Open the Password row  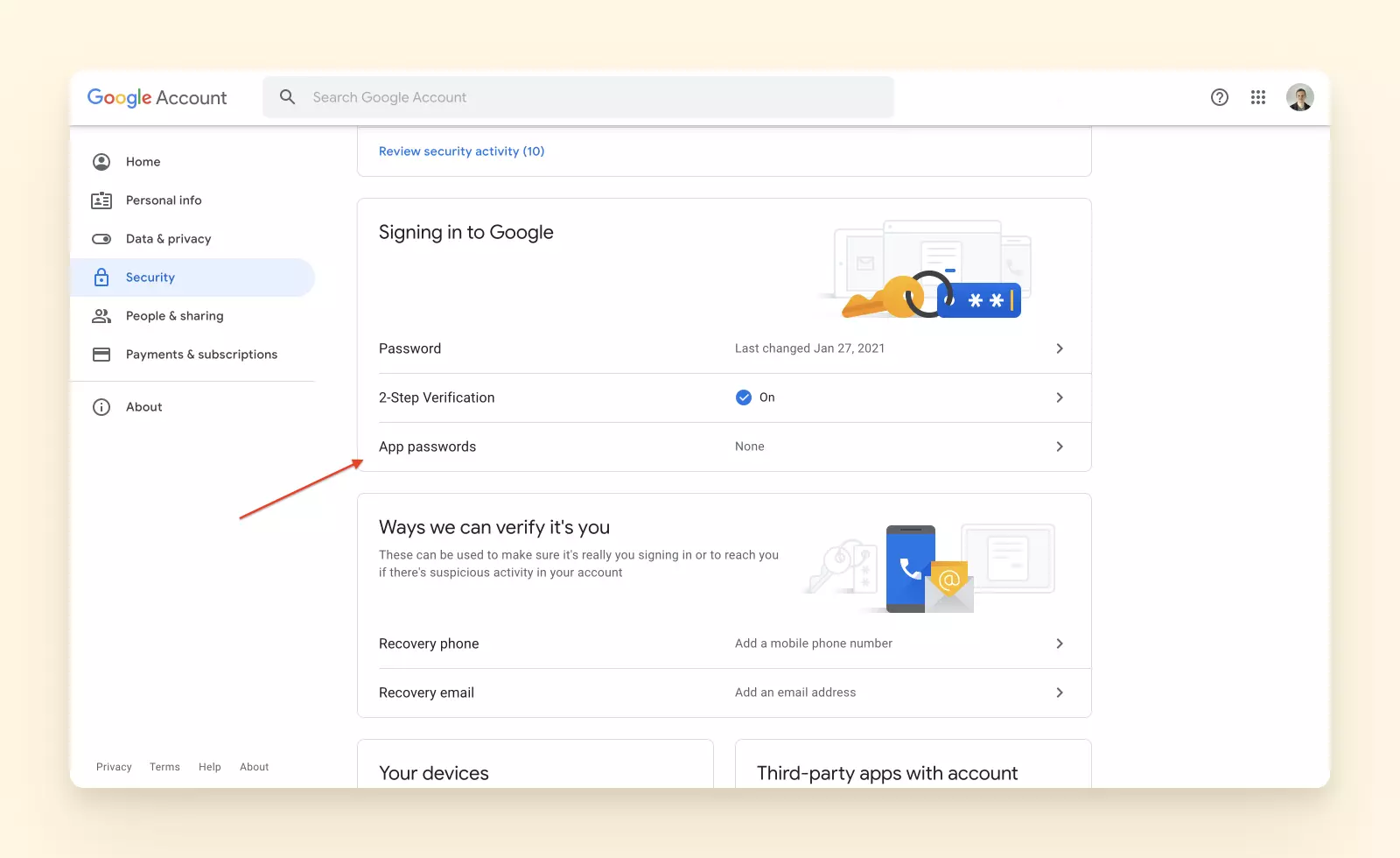pos(724,348)
